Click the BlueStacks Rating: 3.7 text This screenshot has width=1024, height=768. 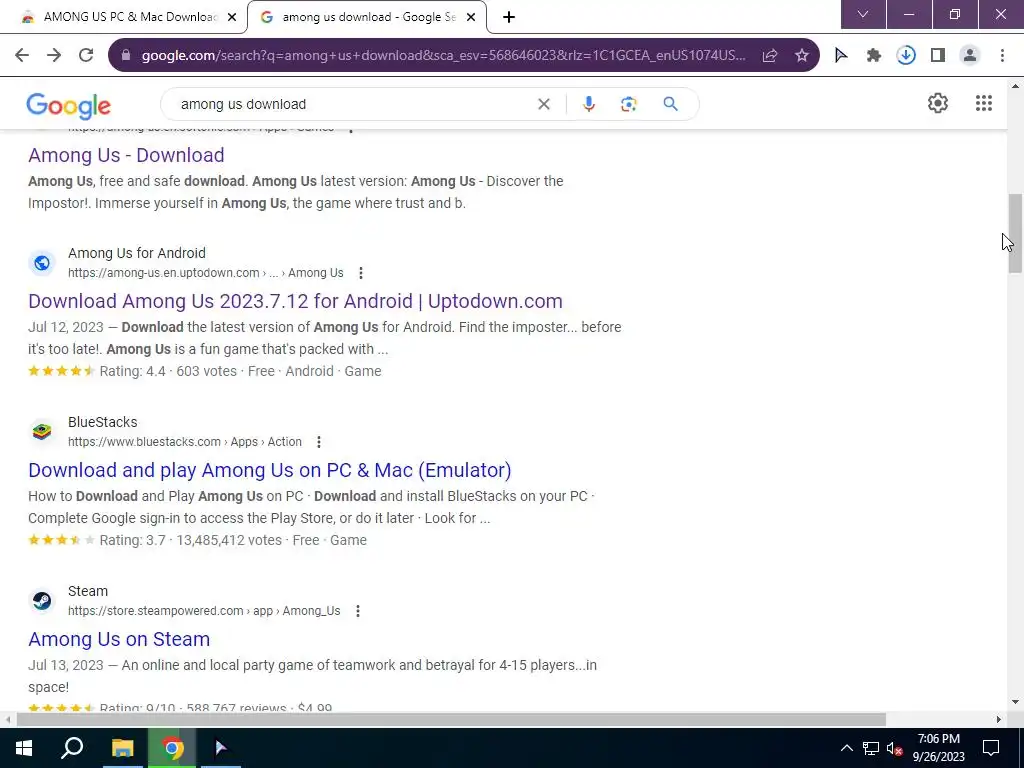[x=133, y=540]
